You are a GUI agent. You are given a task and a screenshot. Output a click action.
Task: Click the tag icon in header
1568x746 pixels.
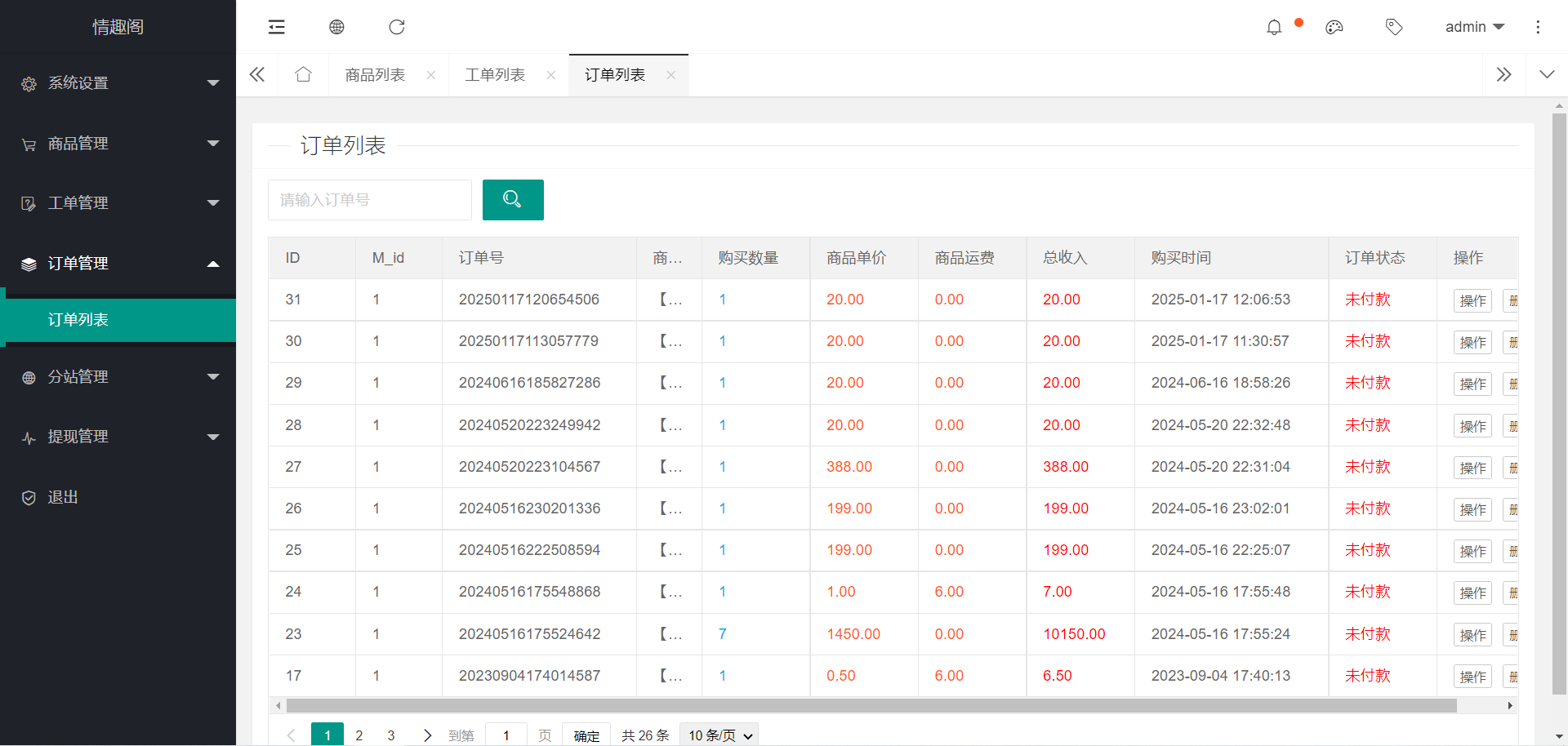coord(1394,28)
